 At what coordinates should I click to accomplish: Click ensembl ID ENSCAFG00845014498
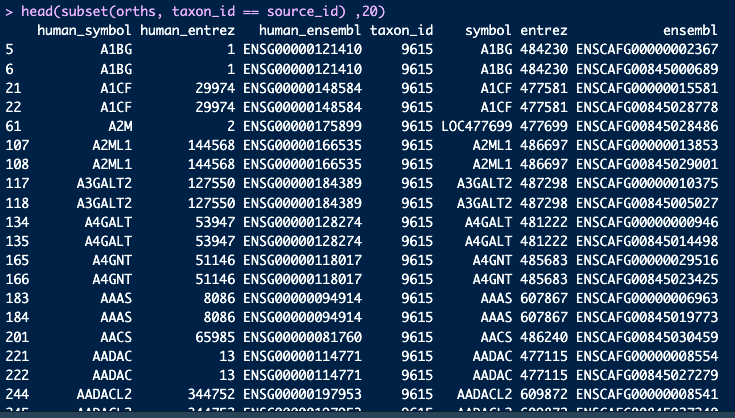[647, 241]
